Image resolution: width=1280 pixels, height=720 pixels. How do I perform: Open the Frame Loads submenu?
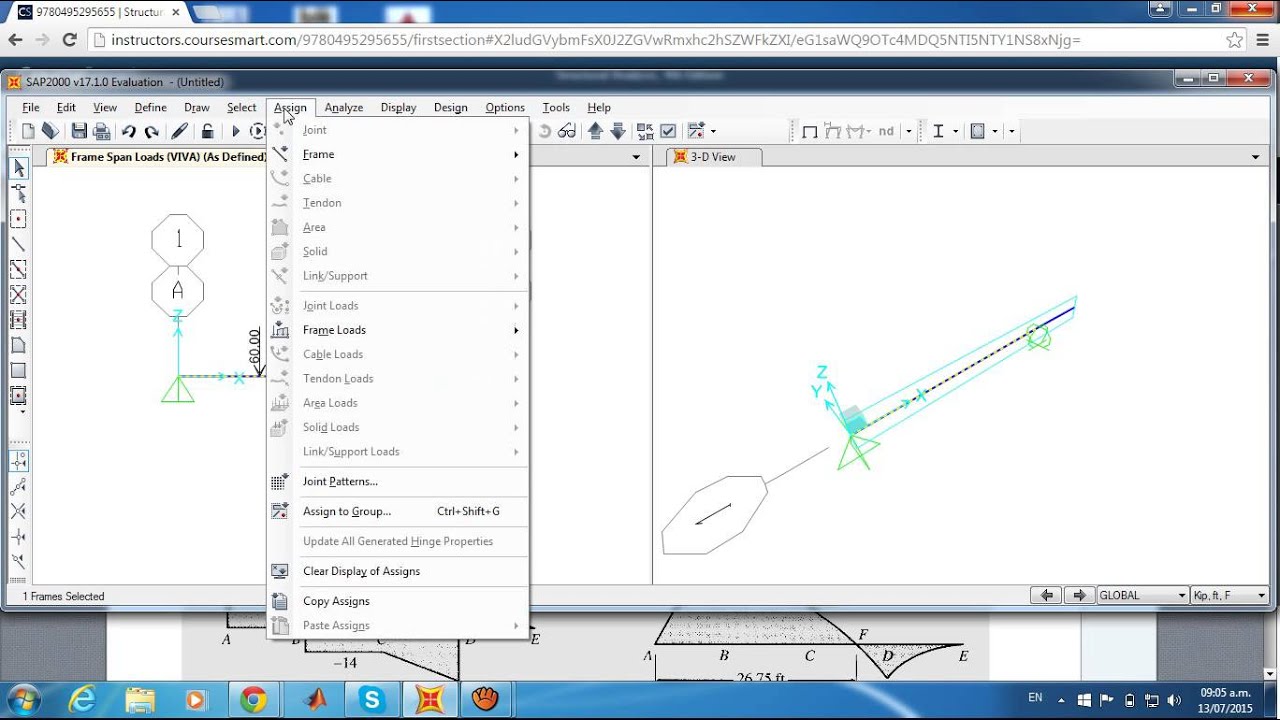pos(397,330)
